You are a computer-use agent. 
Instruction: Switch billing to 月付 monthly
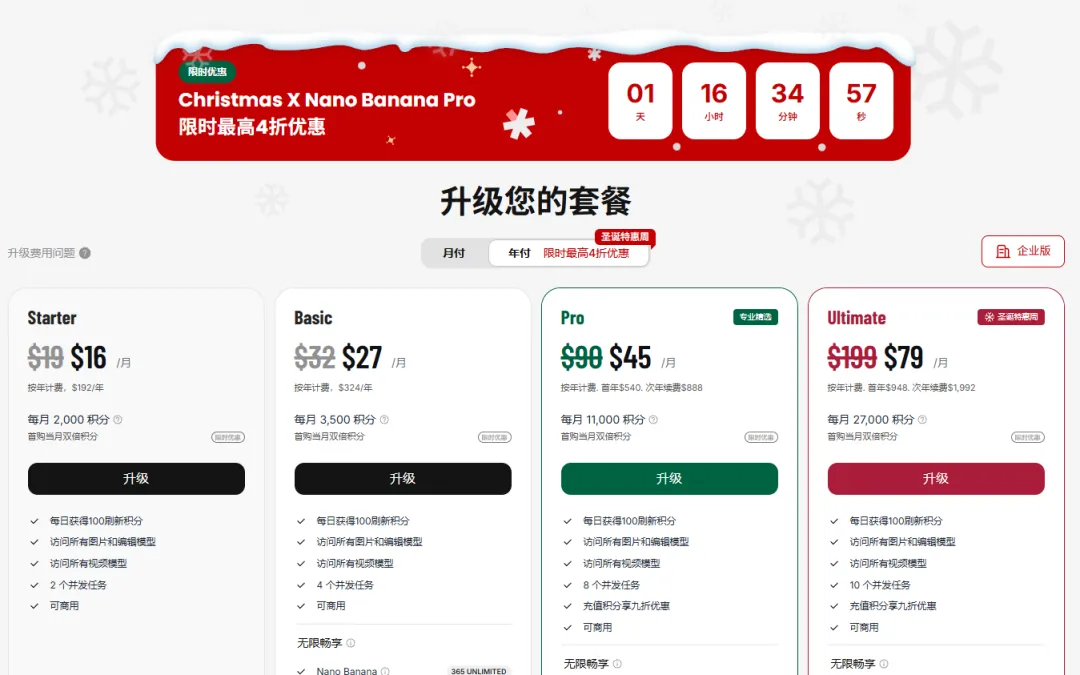coord(454,253)
